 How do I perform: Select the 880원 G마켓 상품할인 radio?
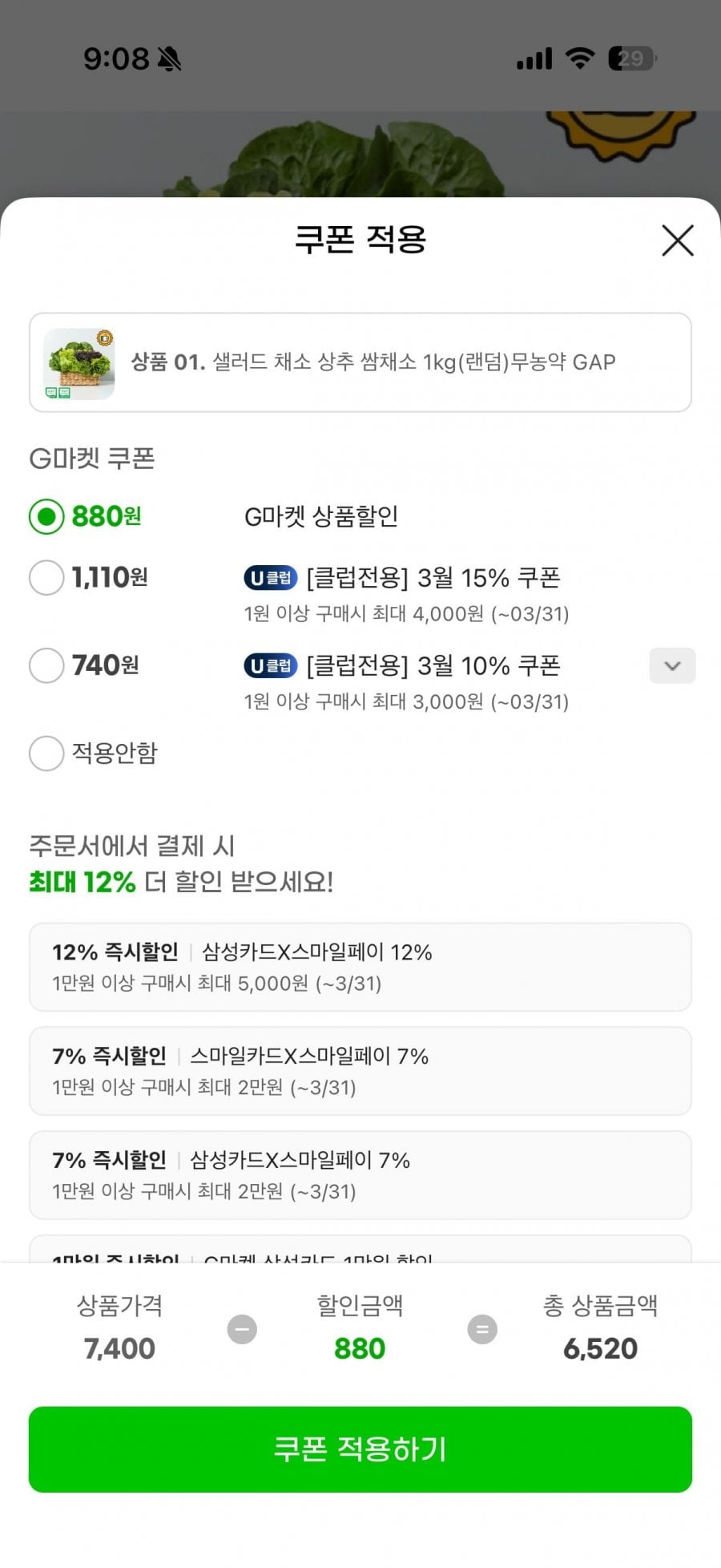(46, 517)
